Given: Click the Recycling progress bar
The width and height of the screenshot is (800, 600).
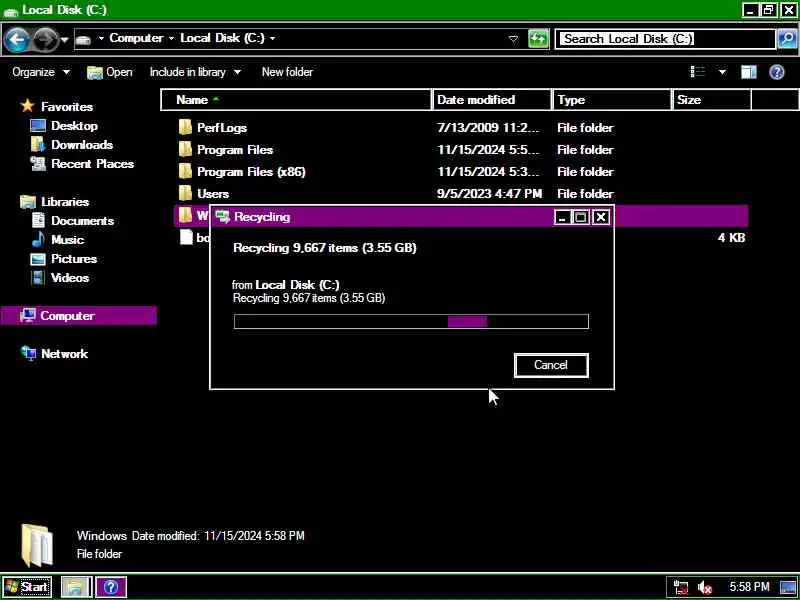Looking at the screenshot, I should (411, 321).
